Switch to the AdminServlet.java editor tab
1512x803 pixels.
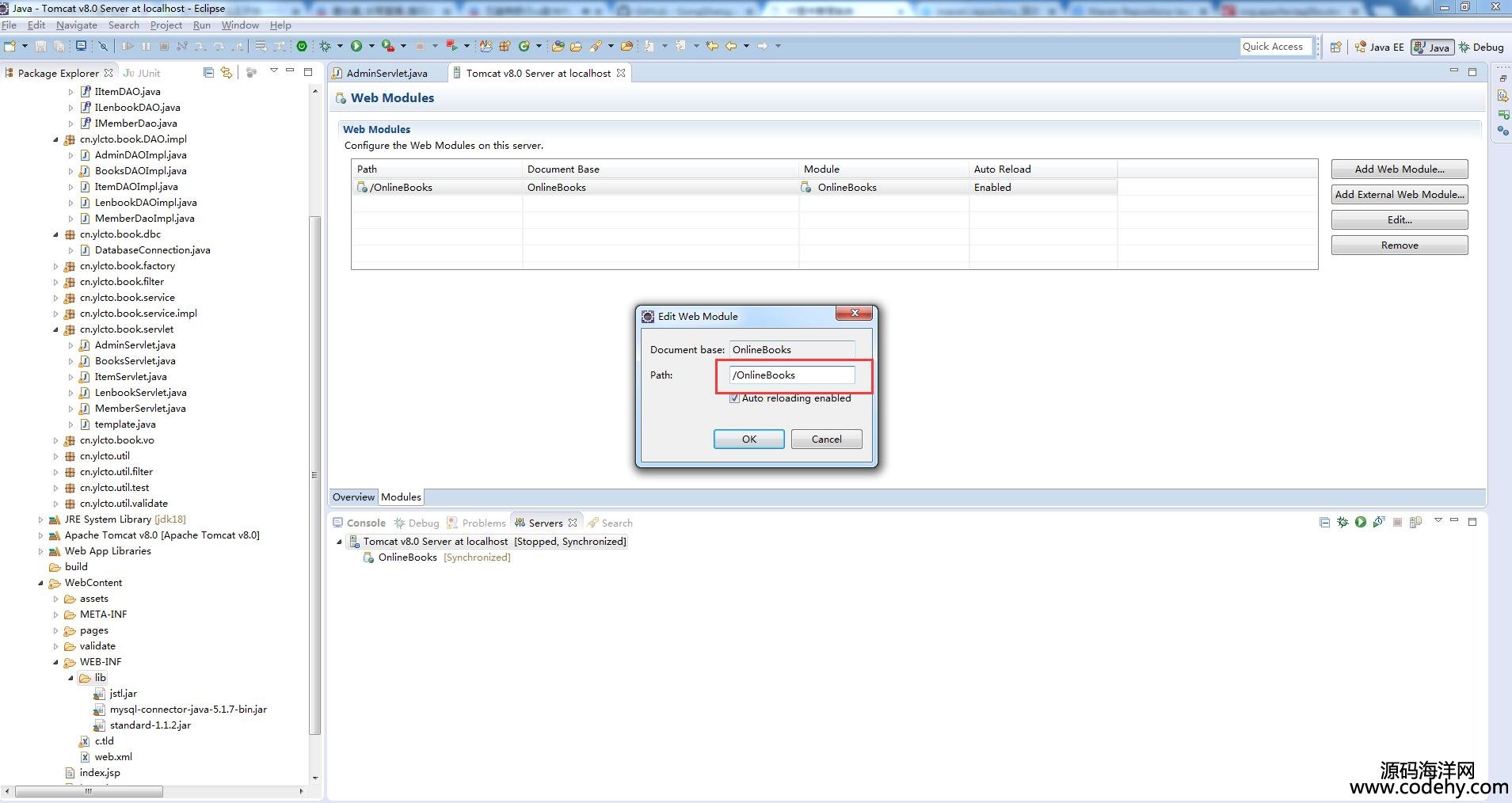point(387,73)
